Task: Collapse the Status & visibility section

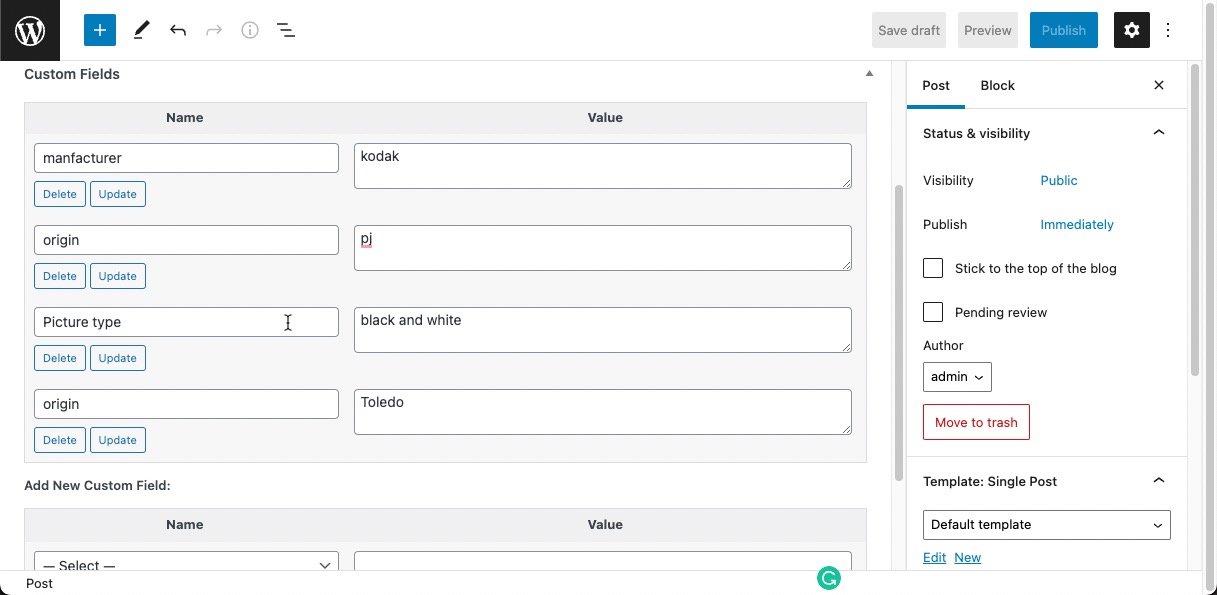Action: [1159, 133]
